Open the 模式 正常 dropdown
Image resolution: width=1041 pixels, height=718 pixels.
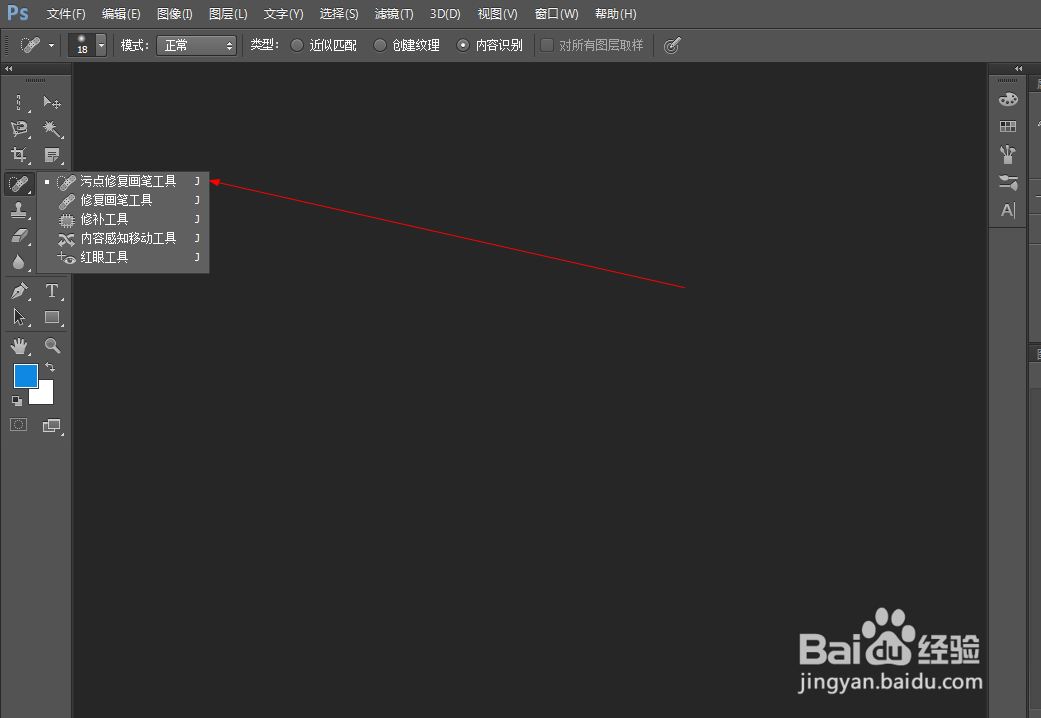coord(197,45)
